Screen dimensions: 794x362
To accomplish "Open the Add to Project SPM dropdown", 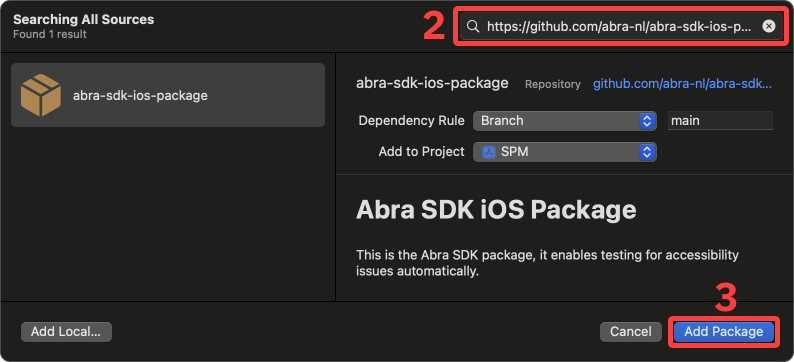I will (565, 152).
